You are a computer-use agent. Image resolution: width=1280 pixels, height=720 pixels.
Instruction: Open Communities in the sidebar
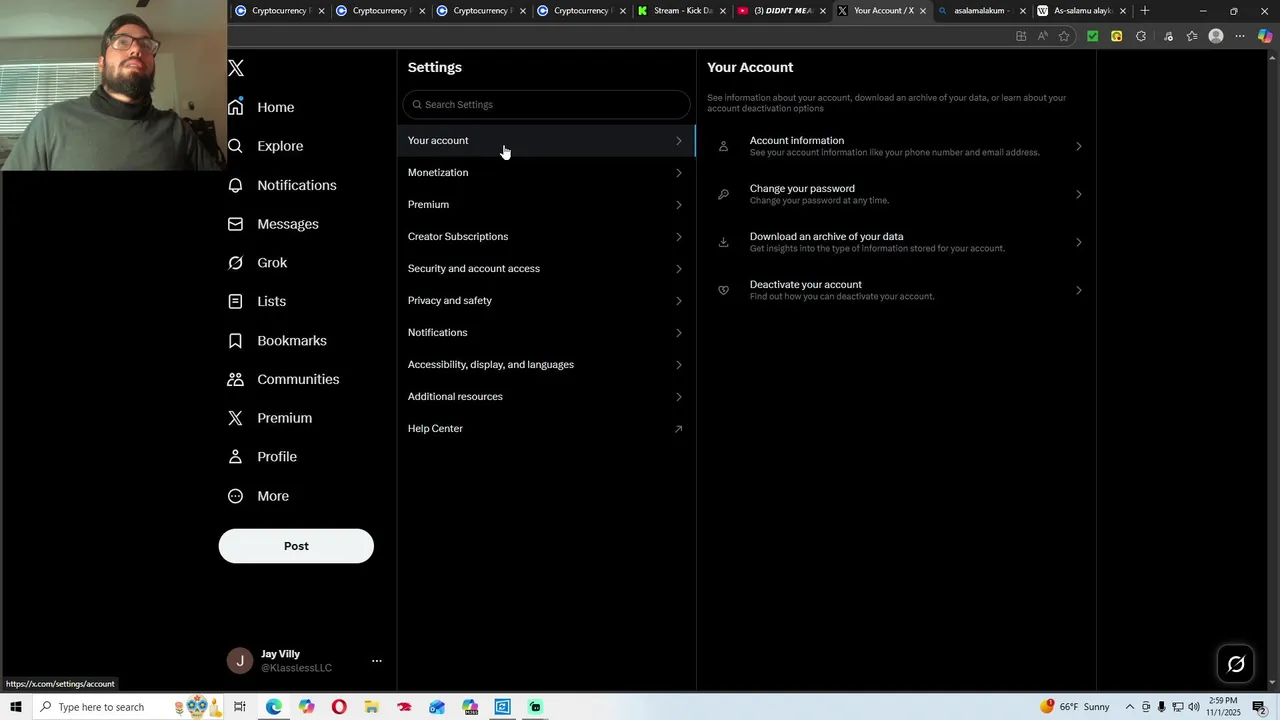point(283,379)
